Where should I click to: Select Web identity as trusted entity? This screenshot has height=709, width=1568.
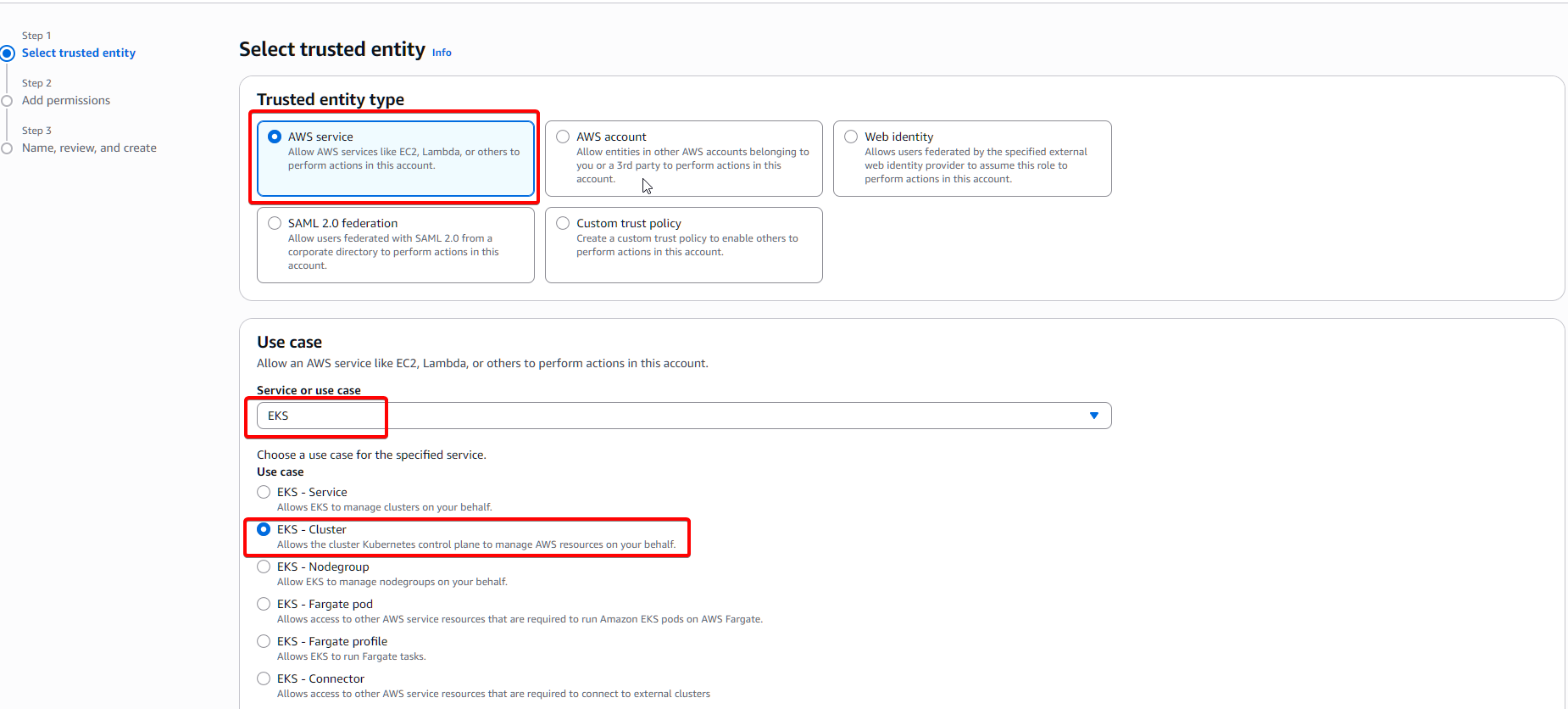tap(851, 137)
